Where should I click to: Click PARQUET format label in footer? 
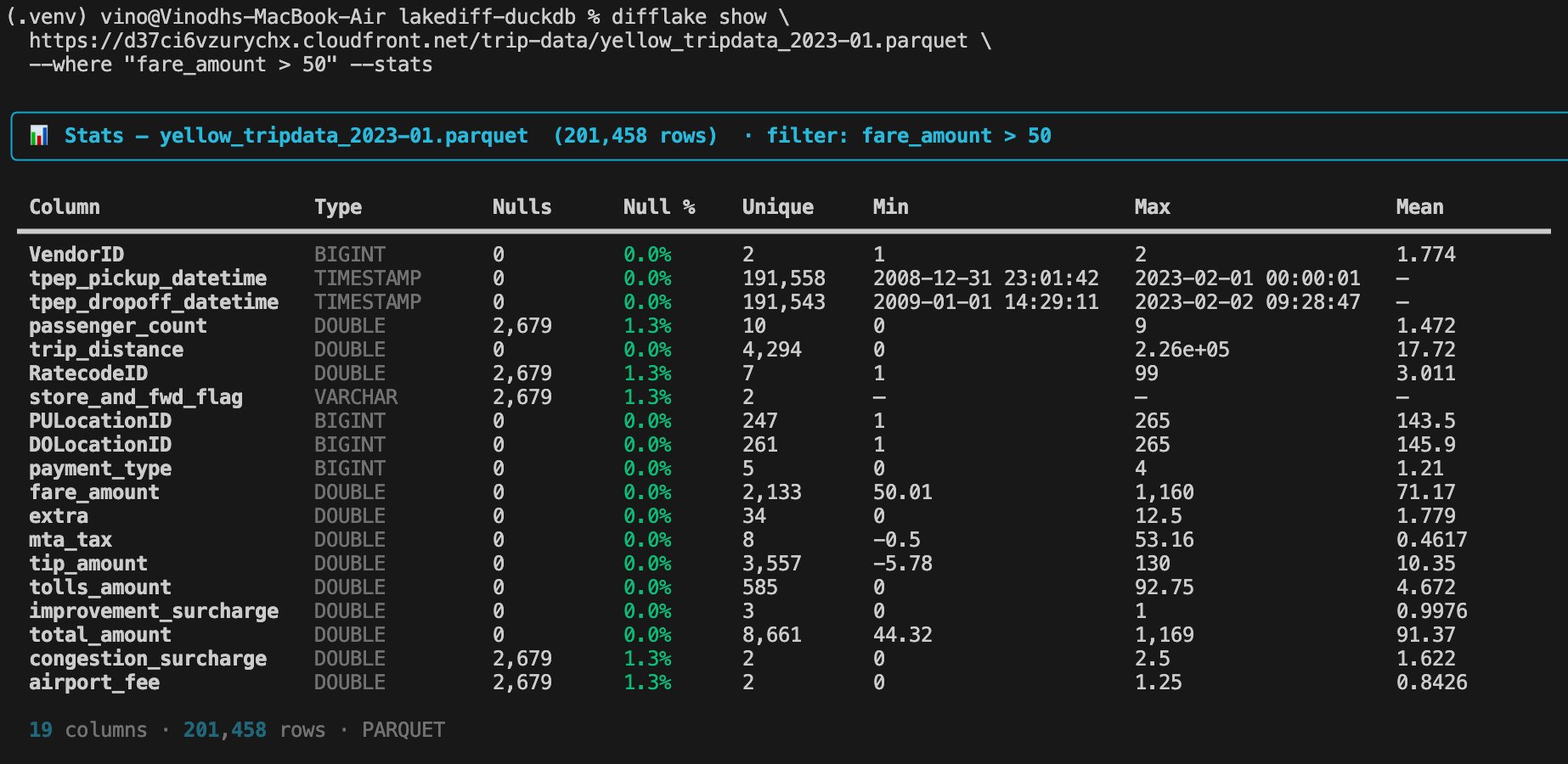[403, 730]
